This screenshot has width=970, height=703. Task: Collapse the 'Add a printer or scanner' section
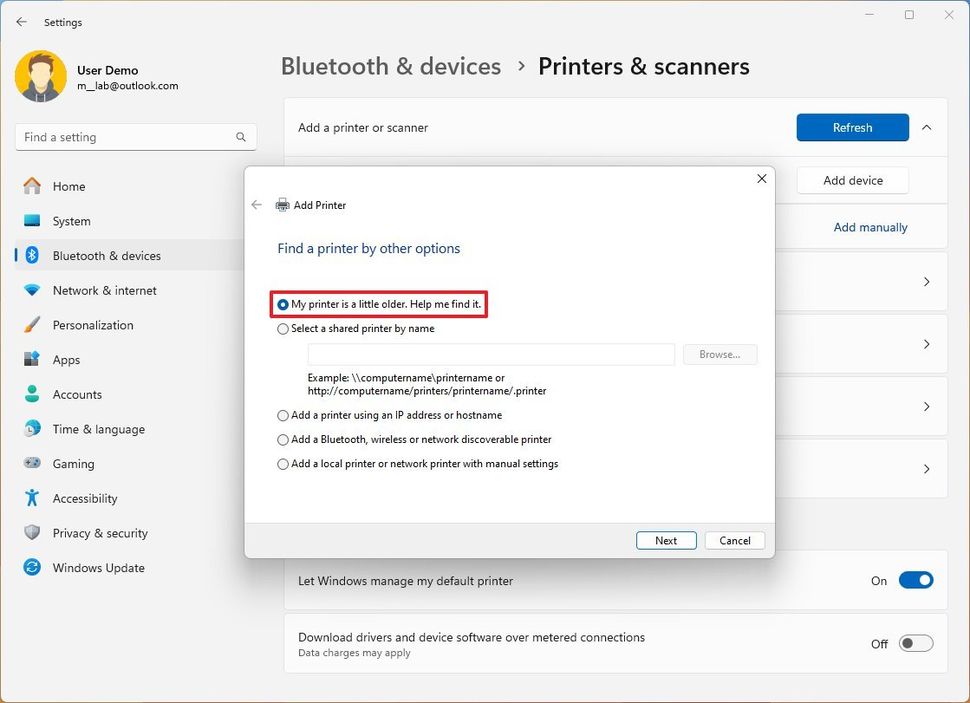[x=927, y=127]
